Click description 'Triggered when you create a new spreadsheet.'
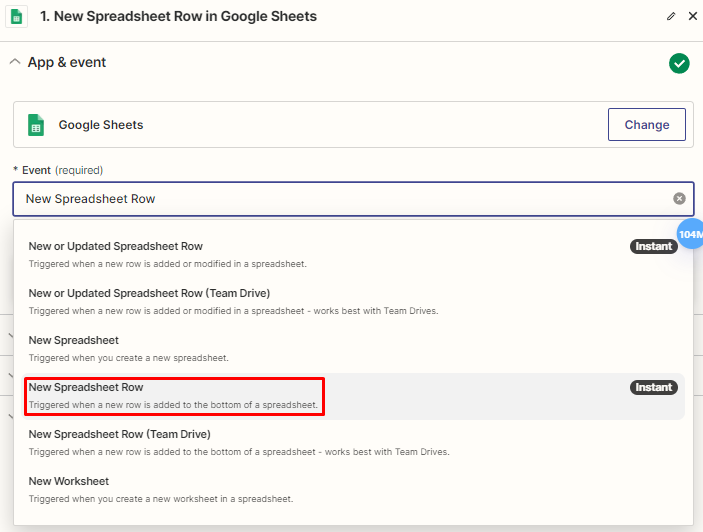The width and height of the screenshot is (703, 532). coord(129,358)
